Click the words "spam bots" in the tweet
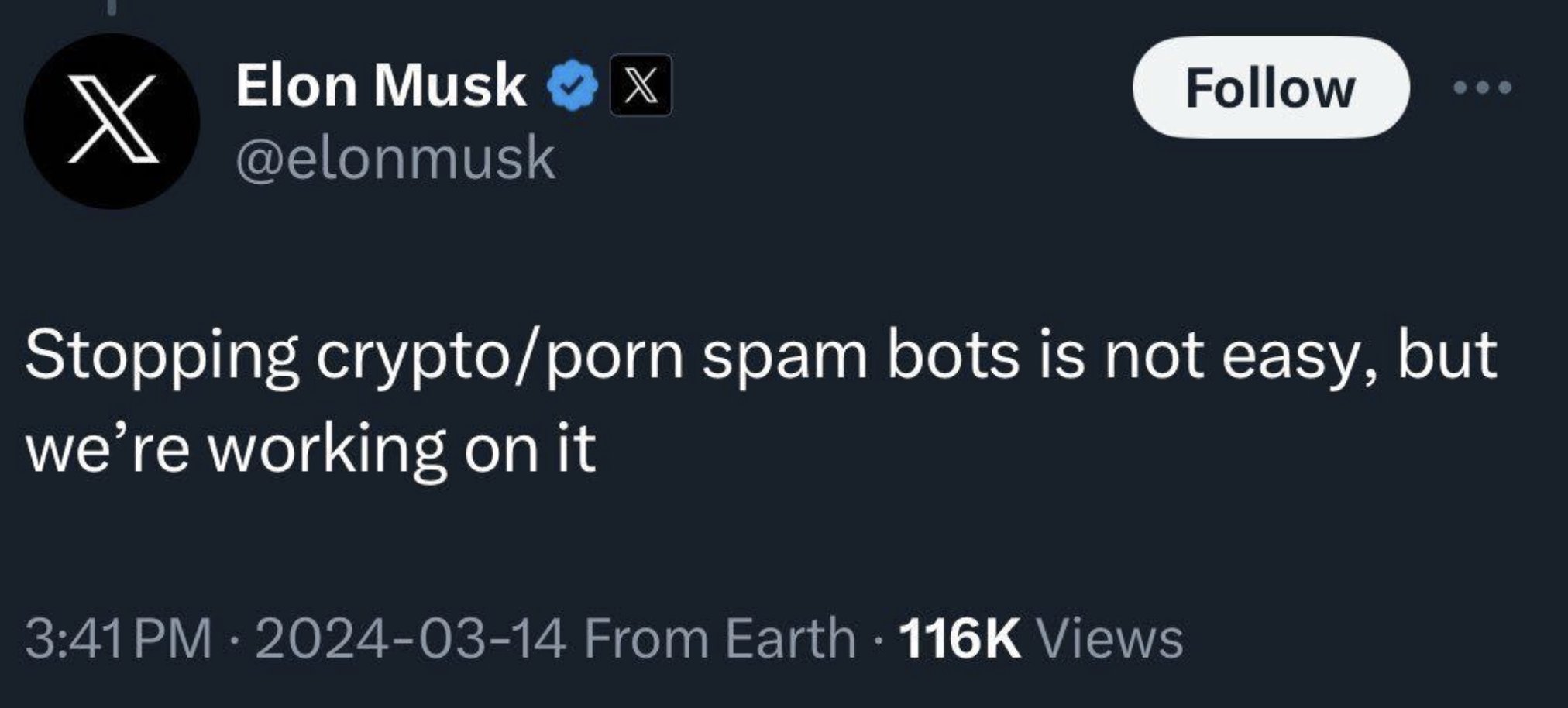This screenshot has height=708, width=1568. pyautogui.click(x=861, y=356)
